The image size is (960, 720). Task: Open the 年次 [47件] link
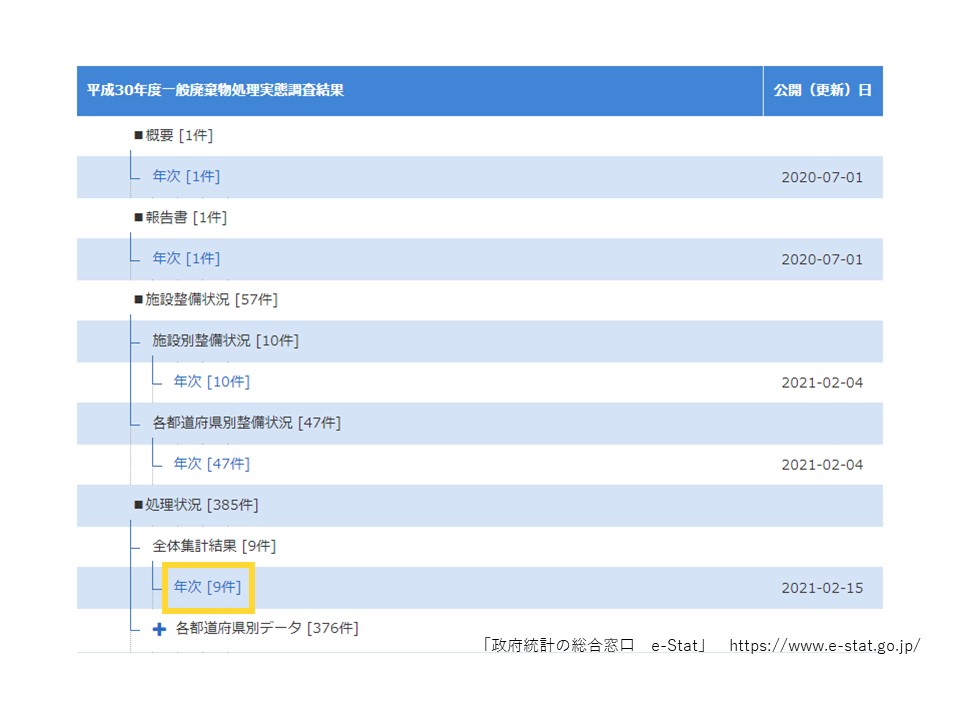[212, 463]
